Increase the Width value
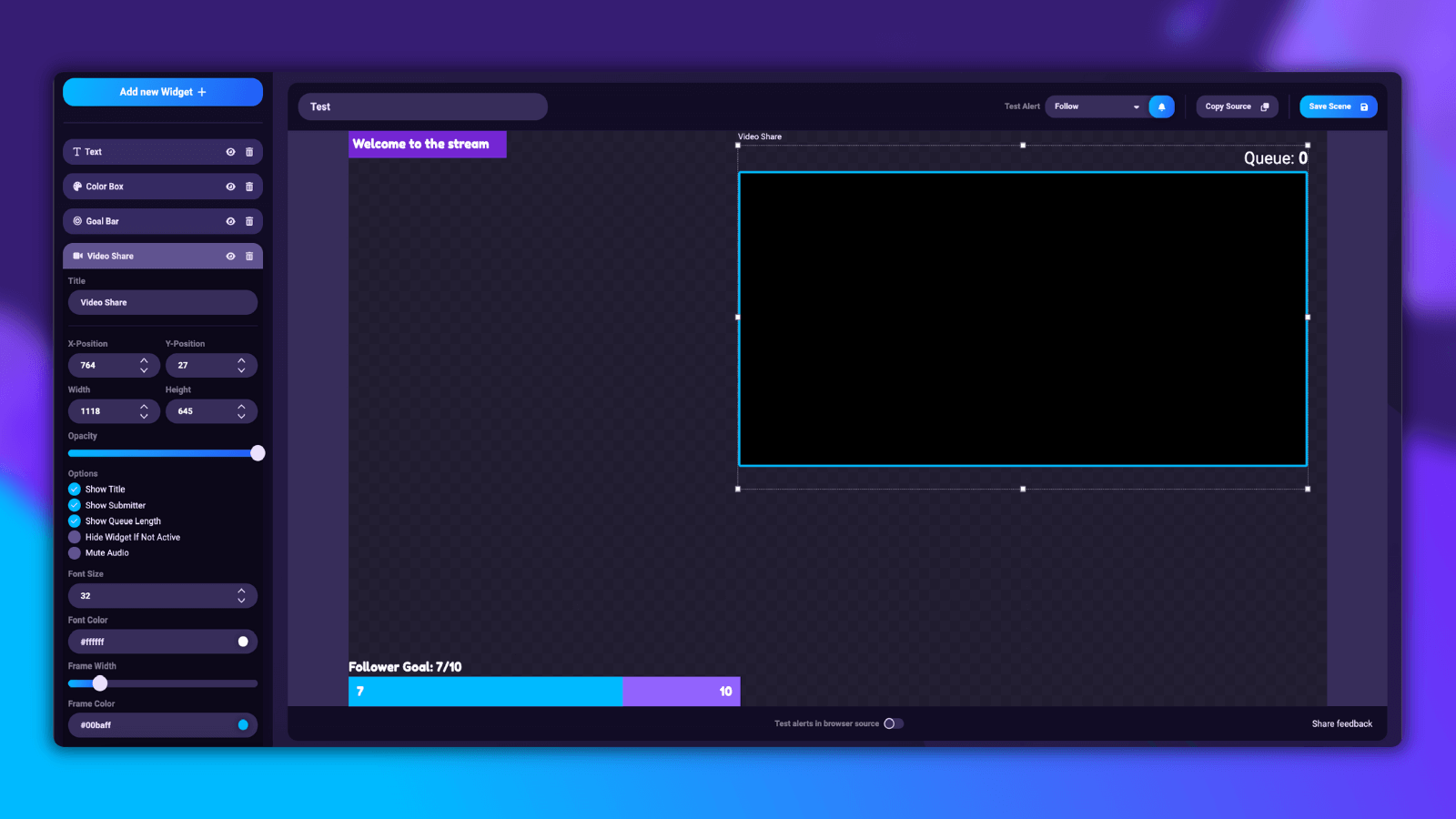 pyautogui.click(x=144, y=406)
